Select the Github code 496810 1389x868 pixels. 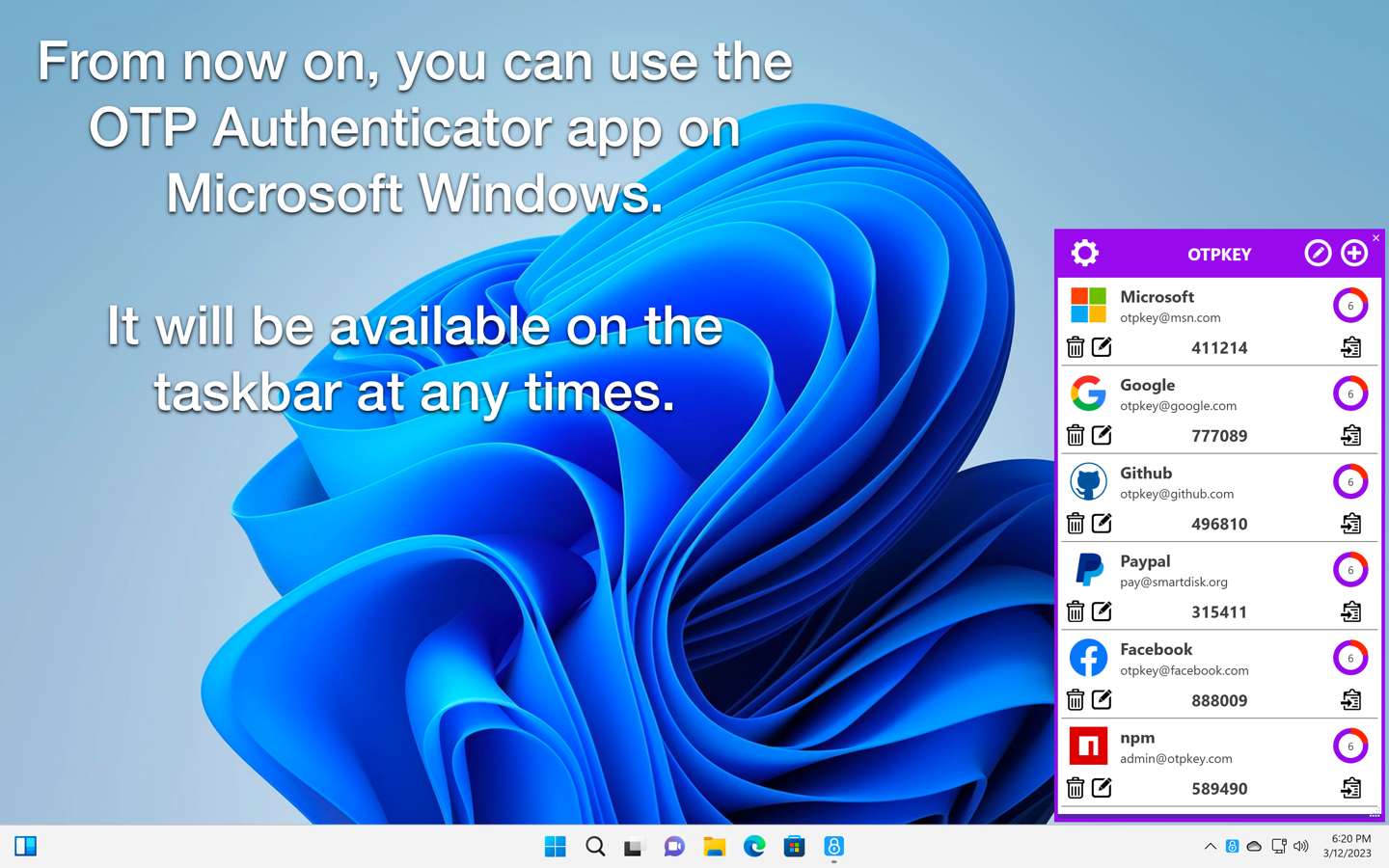click(x=1219, y=525)
